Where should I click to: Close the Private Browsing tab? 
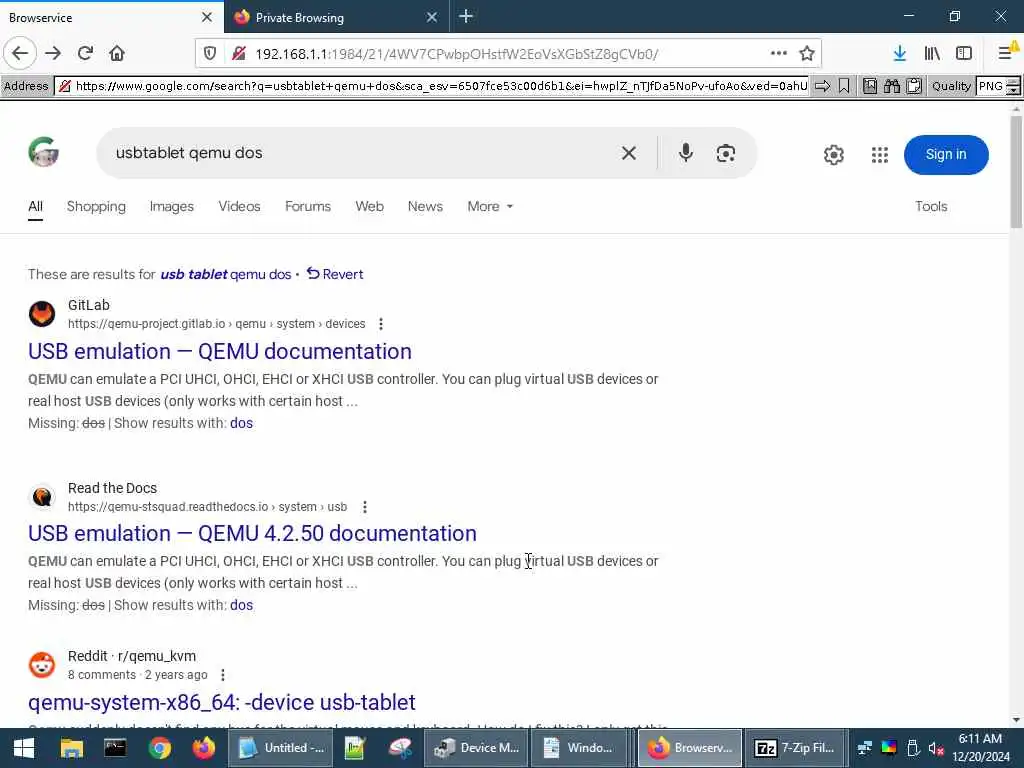coord(432,17)
